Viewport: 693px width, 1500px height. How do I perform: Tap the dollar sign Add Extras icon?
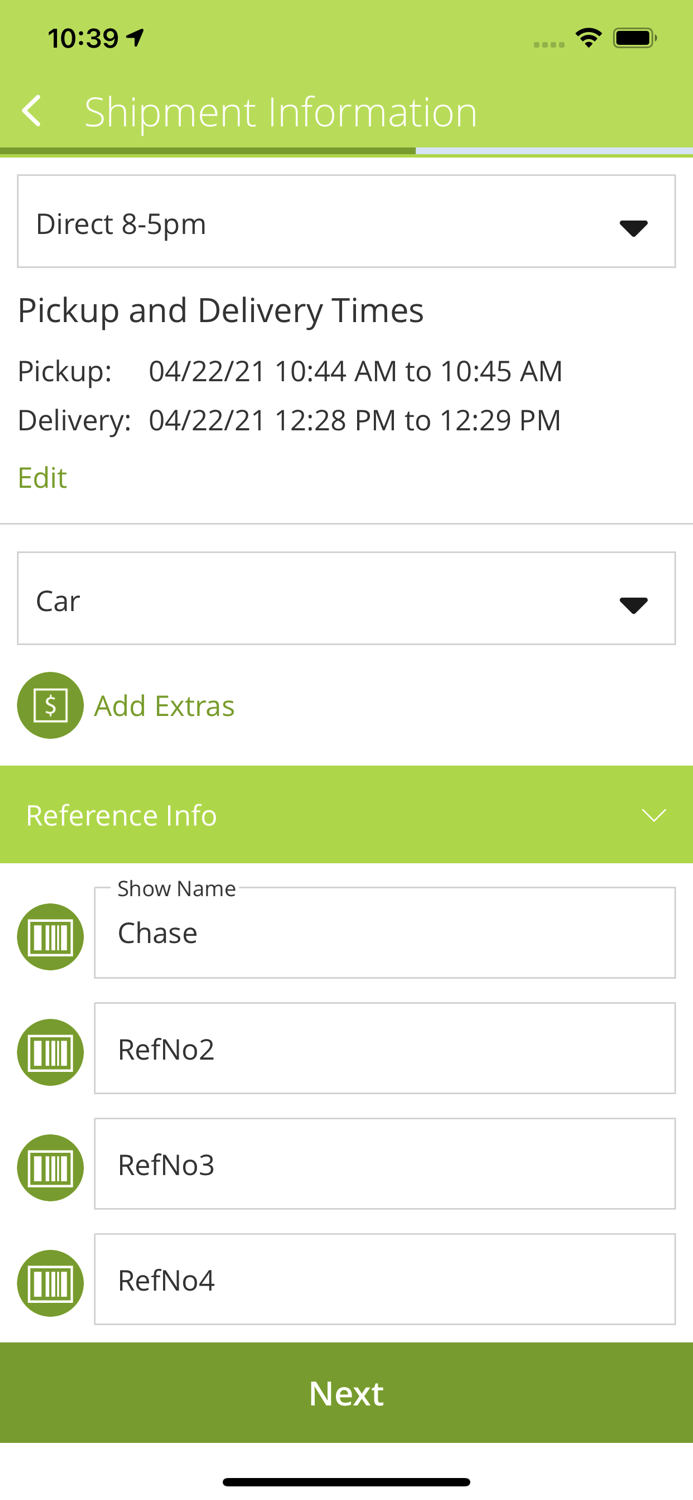click(49, 705)
